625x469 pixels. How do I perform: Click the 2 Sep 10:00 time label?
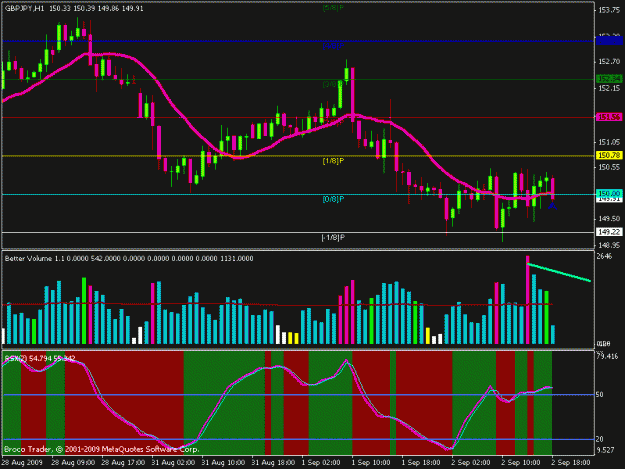click(521, 463)
